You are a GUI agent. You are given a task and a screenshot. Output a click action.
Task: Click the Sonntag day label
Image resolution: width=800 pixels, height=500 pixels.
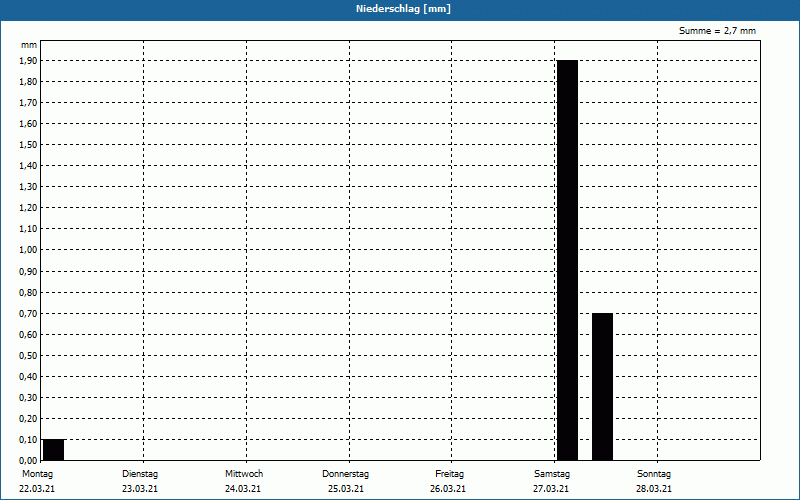(x=654, y=473)
